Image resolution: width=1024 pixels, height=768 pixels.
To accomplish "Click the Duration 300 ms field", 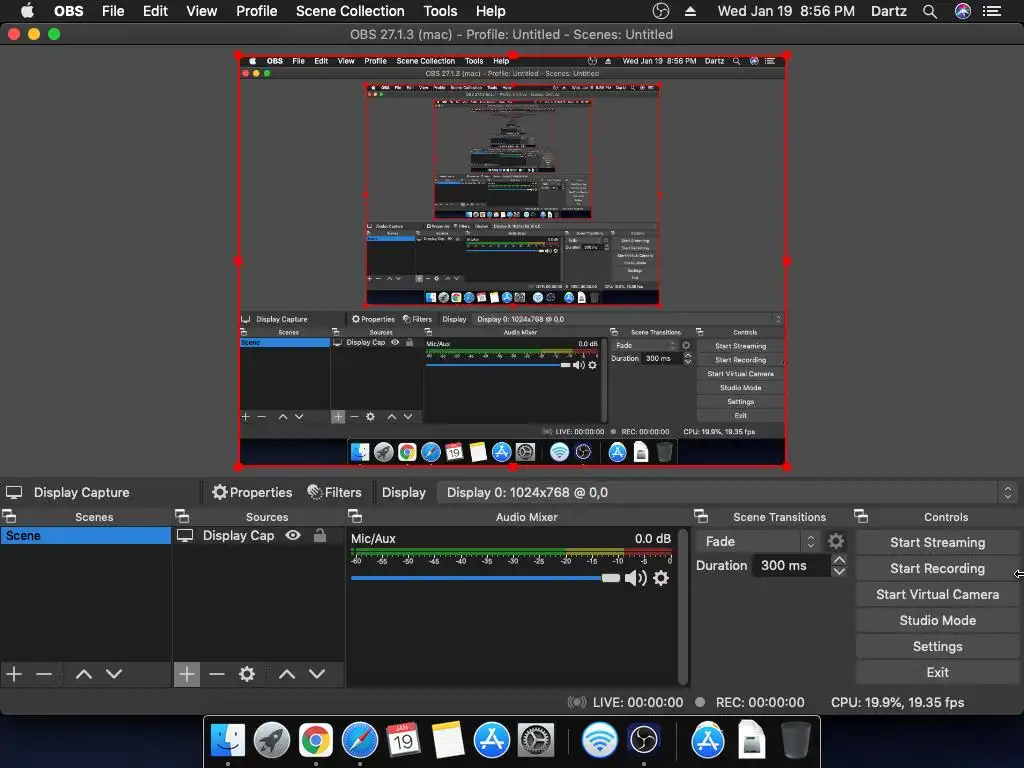I will [x=792, y=566].
